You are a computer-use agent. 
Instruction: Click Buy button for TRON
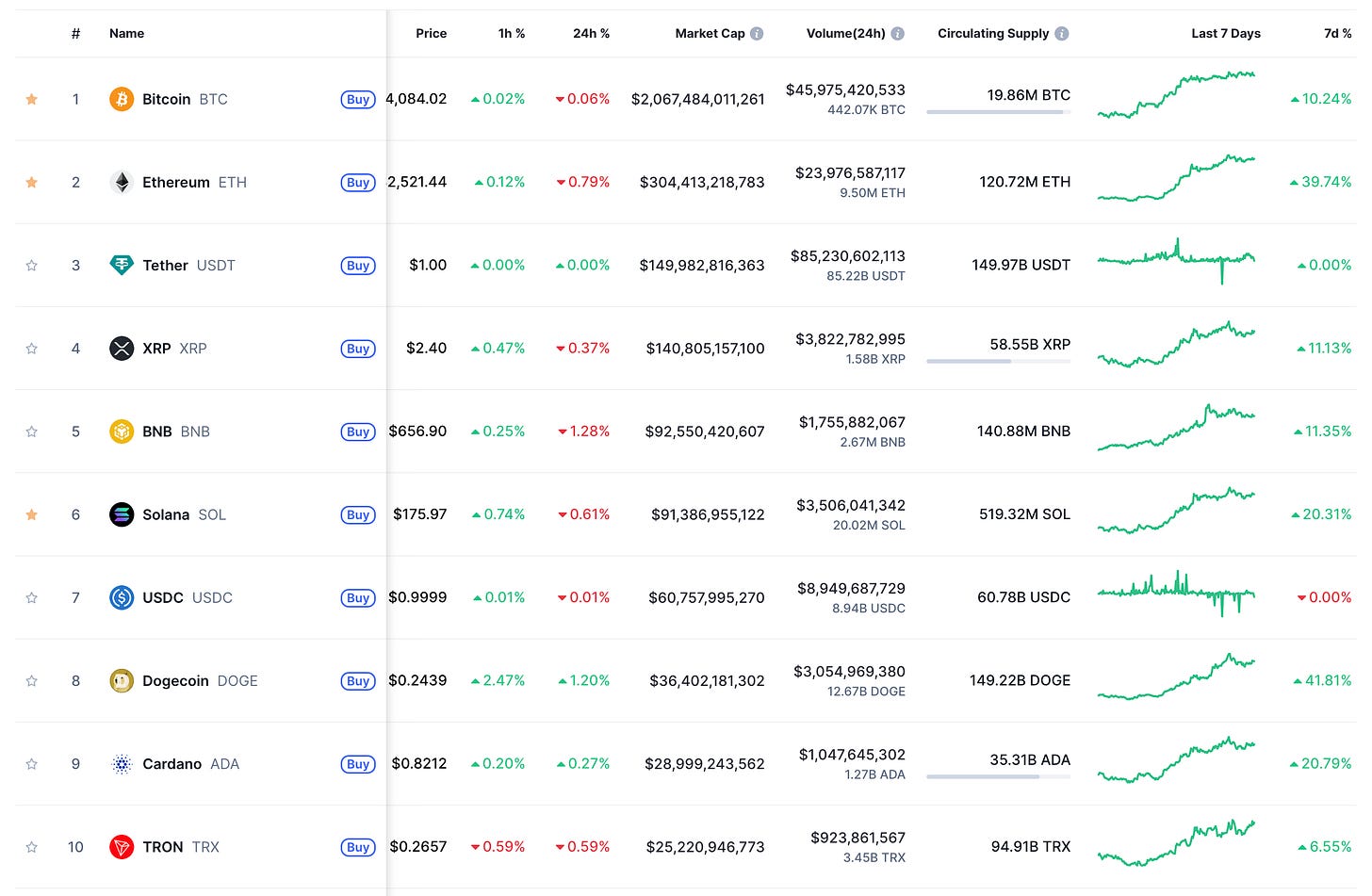358,847
